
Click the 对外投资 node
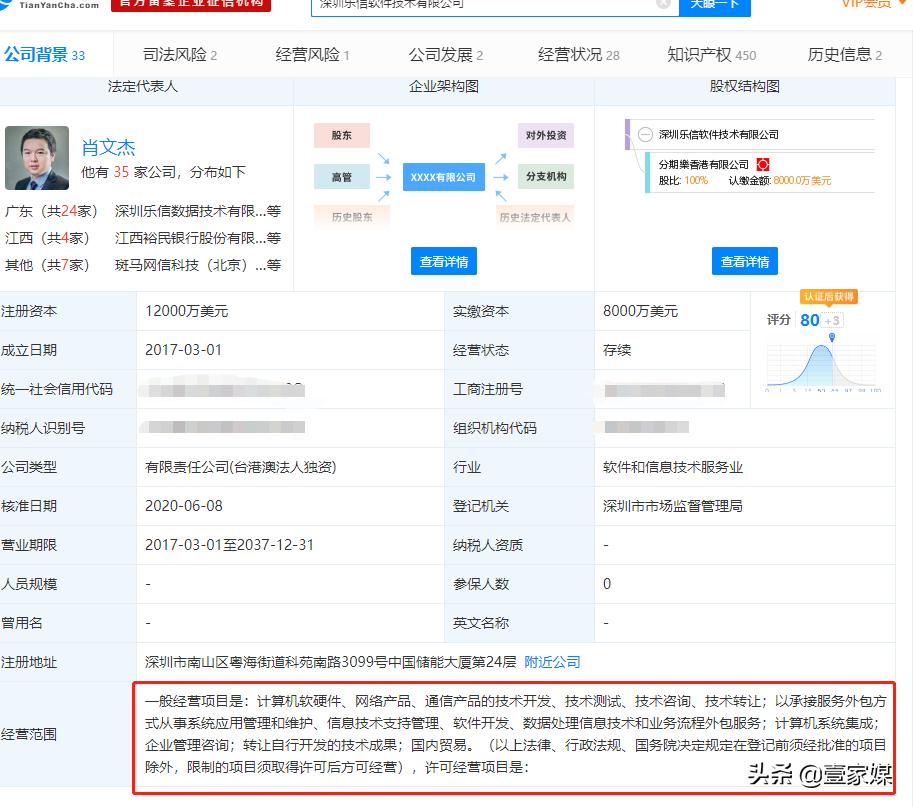pyautogui.click(x=545, y=134)
